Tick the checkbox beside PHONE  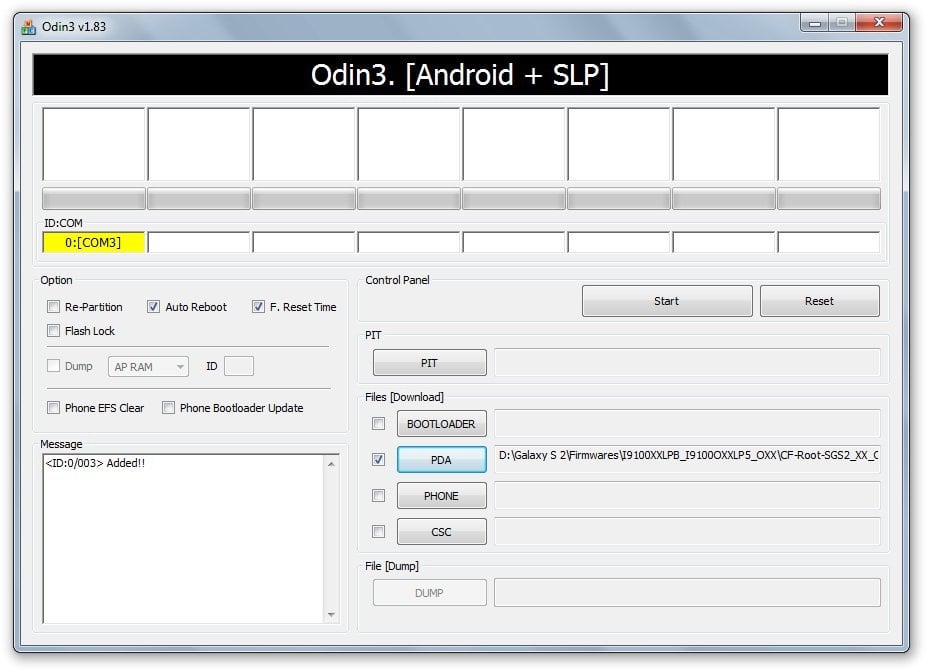(378, 496)
